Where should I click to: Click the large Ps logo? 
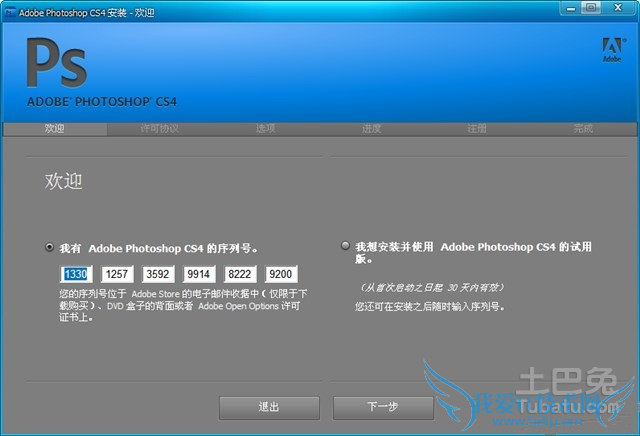tap(57, 62)
